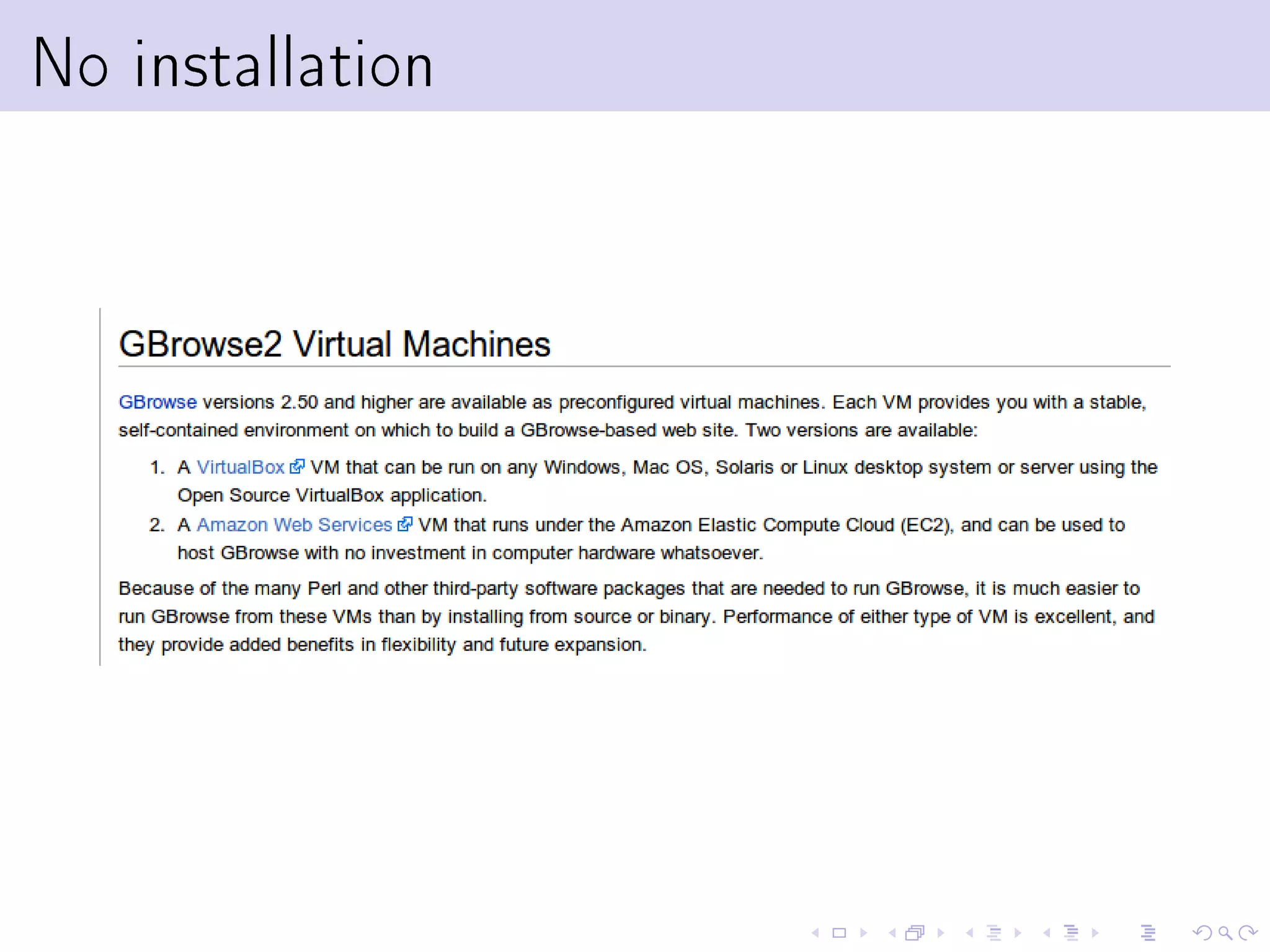Go to next section arrow
1270x952 pixels.
click(1095, 933)
